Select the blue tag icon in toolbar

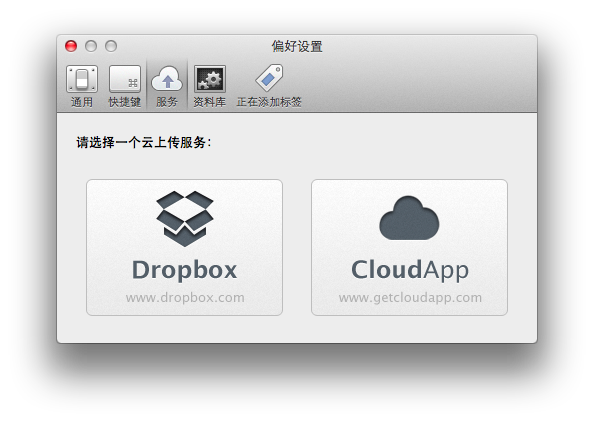pos(269,78)
